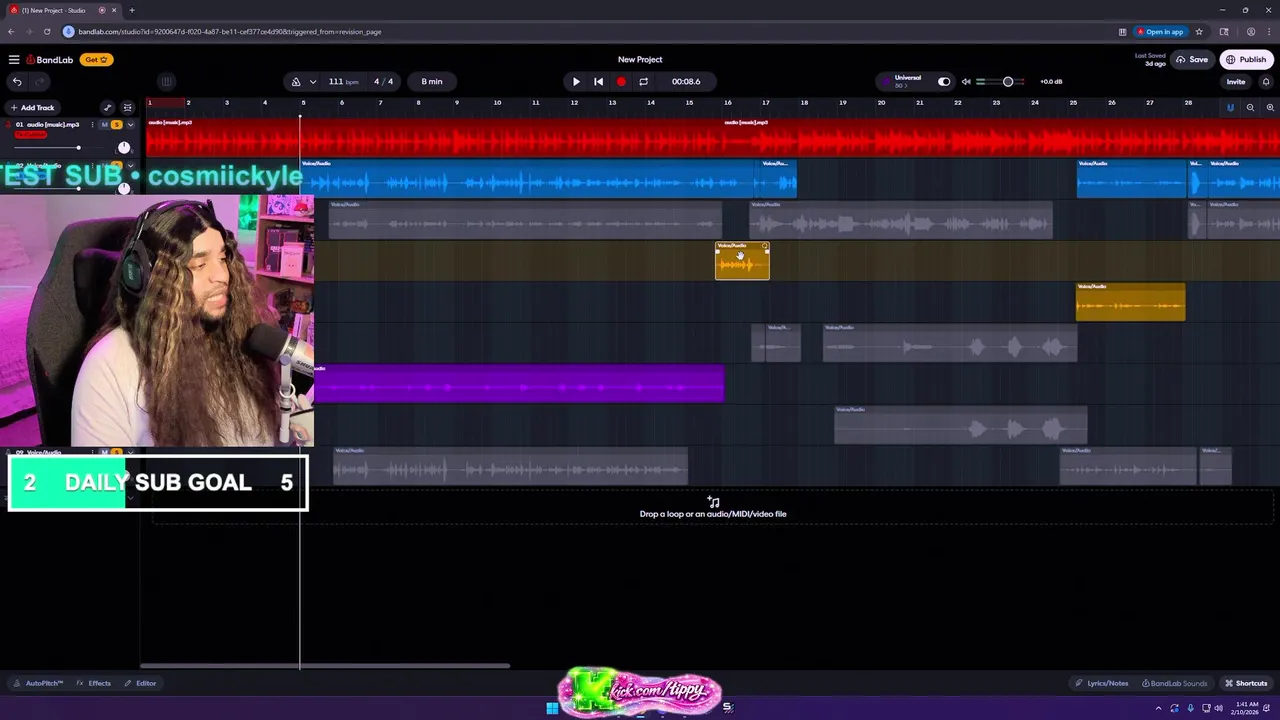Viewport: 1280px width, 720px height.
Task: Select the purple audio region
Action: [519, 384]
